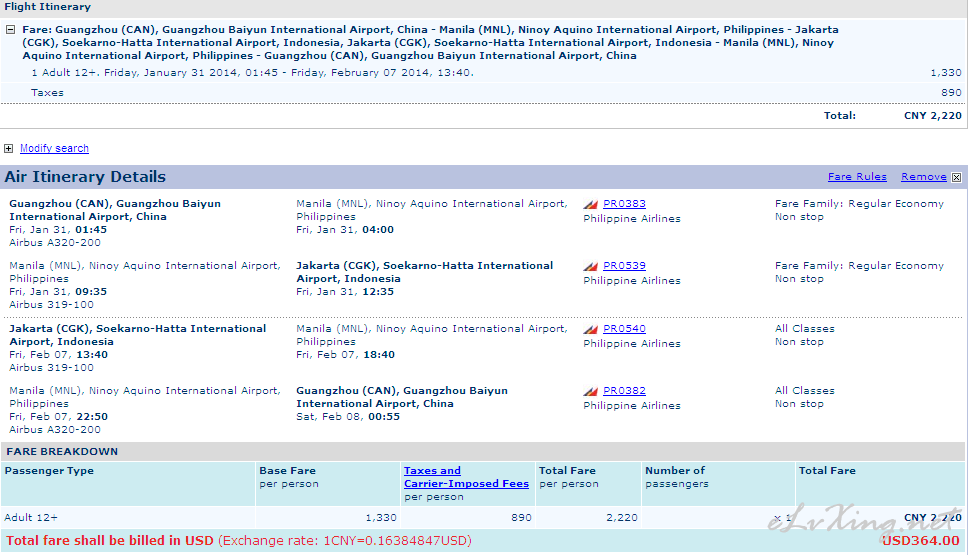
Task: Open flight PR0539 details link
Action: coord(624,265)
